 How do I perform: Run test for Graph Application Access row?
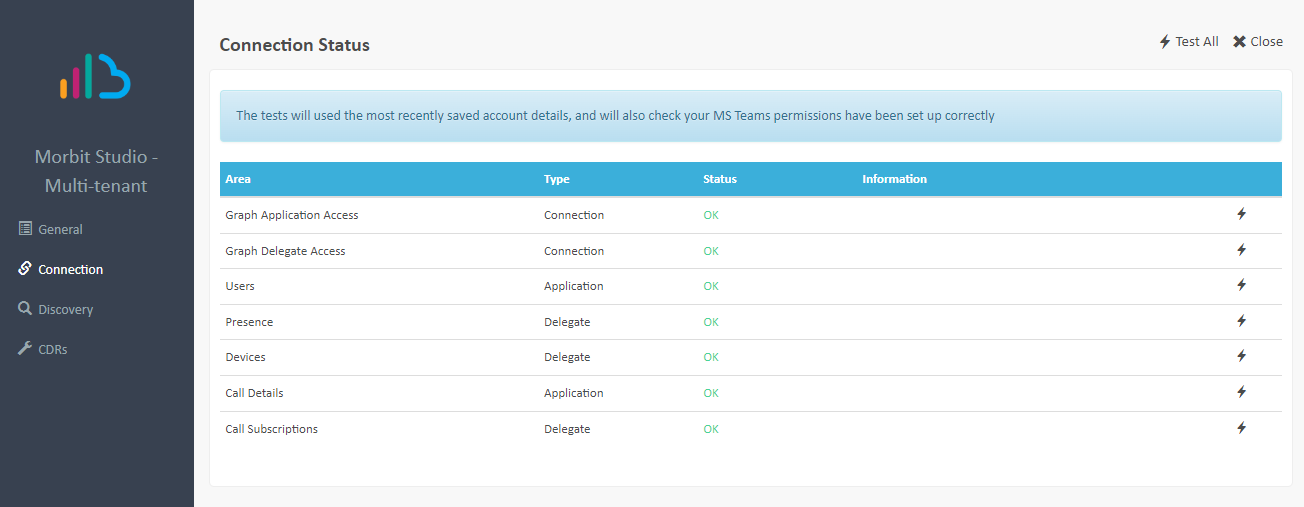click(x=1241, y=214)
